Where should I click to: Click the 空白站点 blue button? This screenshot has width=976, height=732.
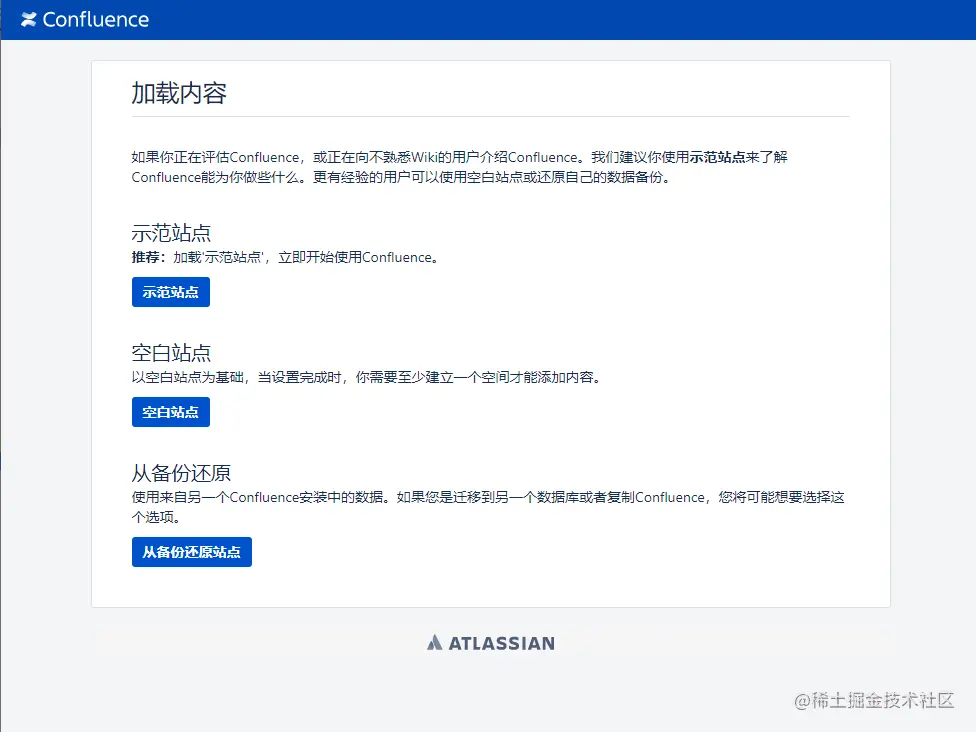170,412
